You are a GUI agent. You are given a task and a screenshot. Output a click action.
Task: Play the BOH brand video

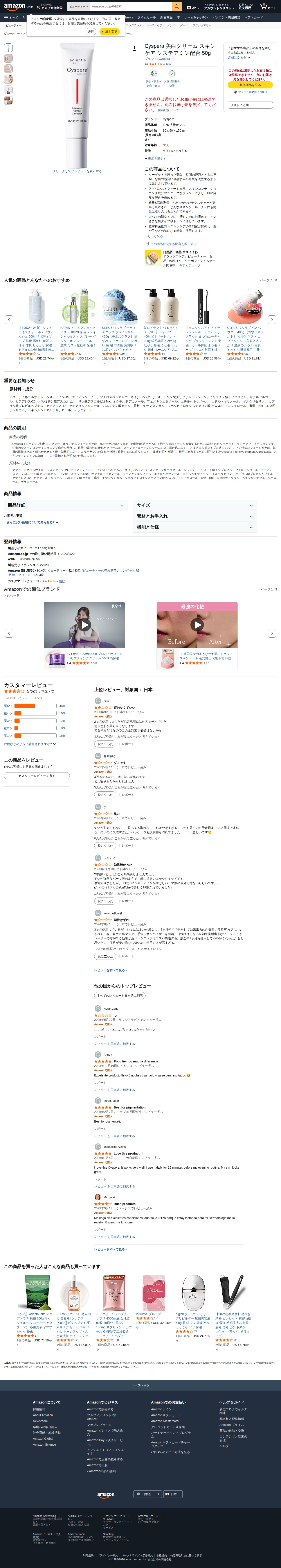(84, 624)
